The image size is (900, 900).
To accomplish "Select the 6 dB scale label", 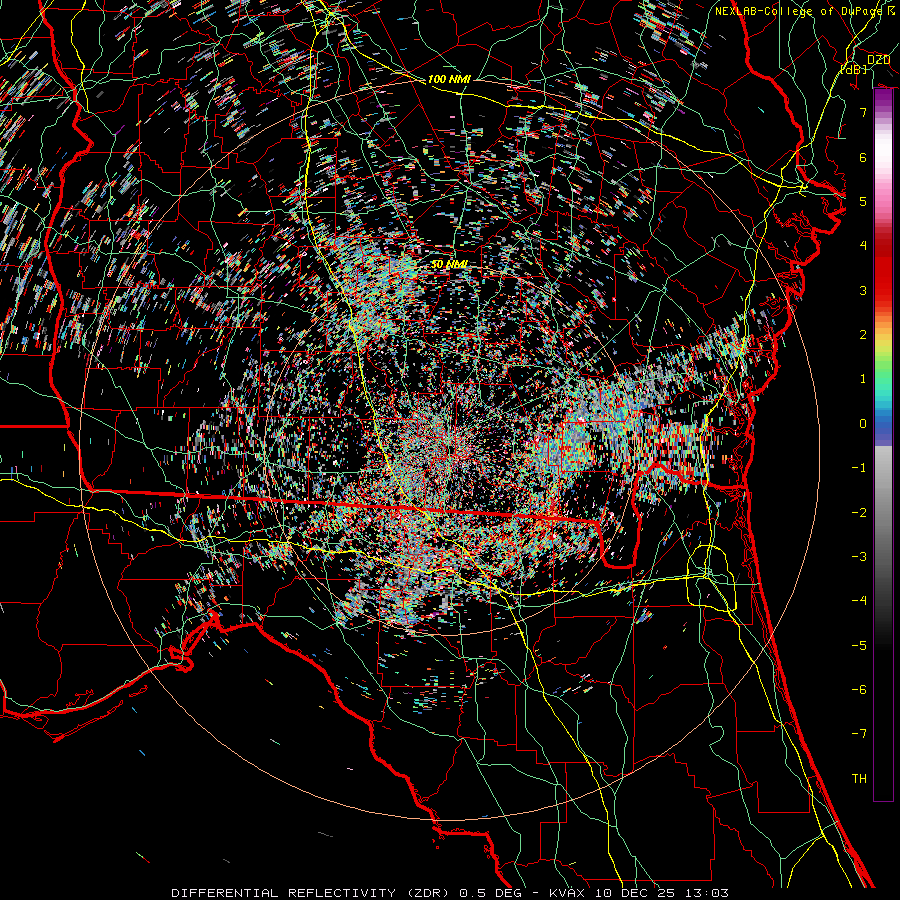I will (863, 157).
